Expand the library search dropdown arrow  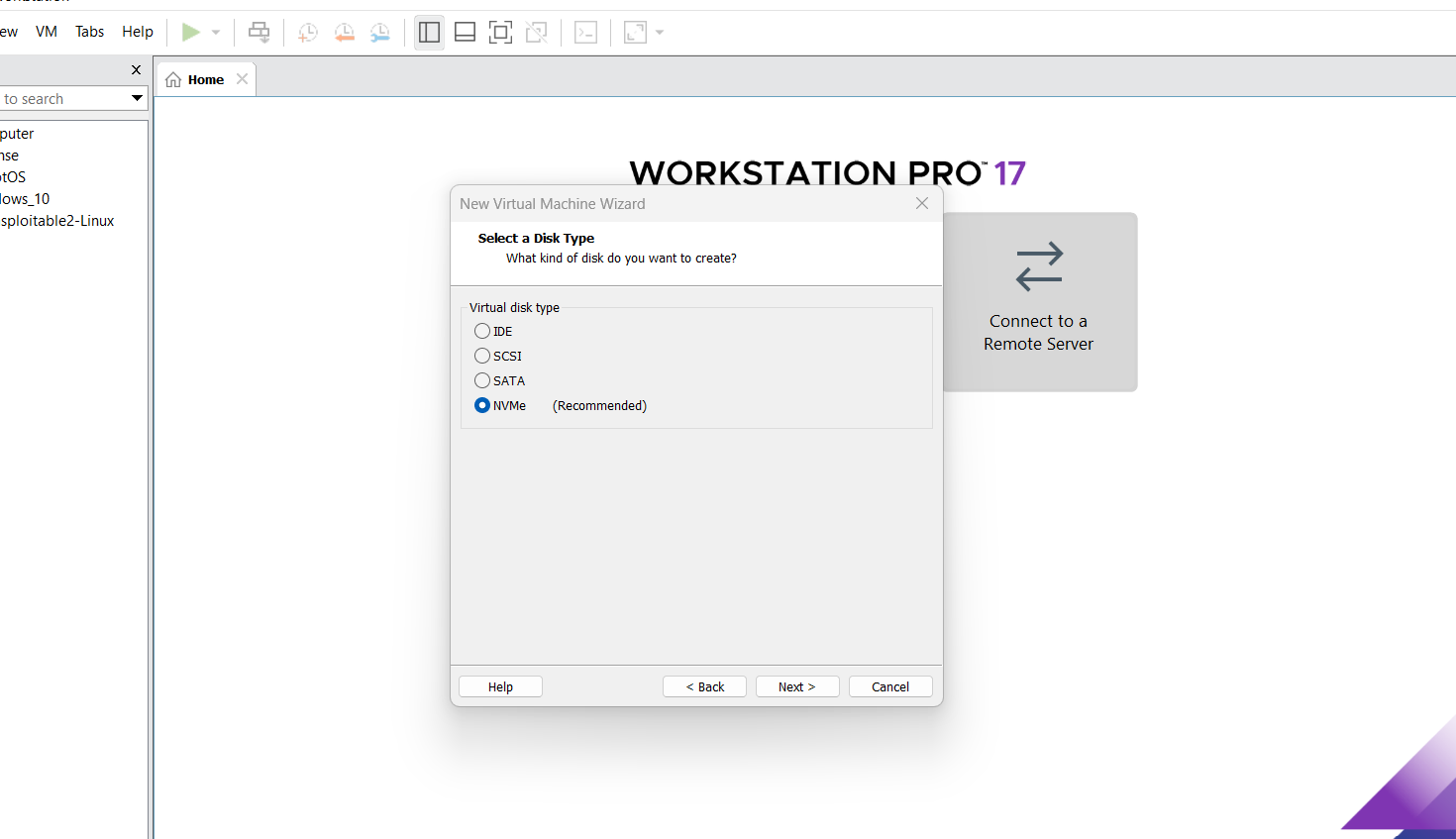138,99
